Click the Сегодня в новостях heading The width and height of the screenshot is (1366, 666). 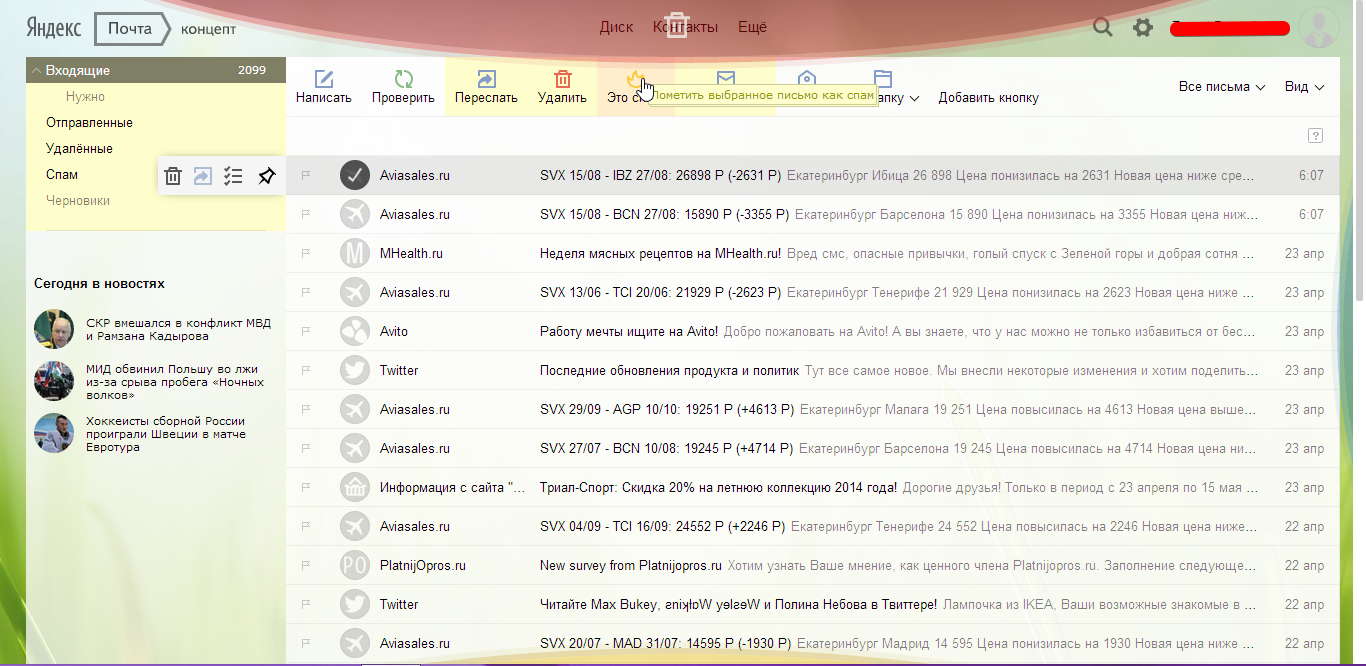coord(99,283)
